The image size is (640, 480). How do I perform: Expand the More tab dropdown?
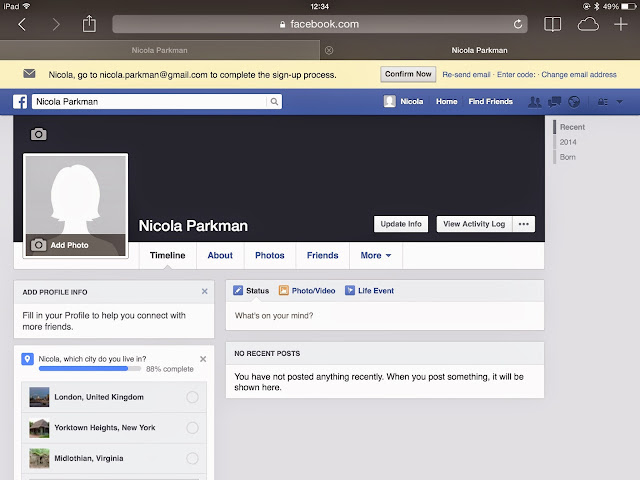pos(376,256)
